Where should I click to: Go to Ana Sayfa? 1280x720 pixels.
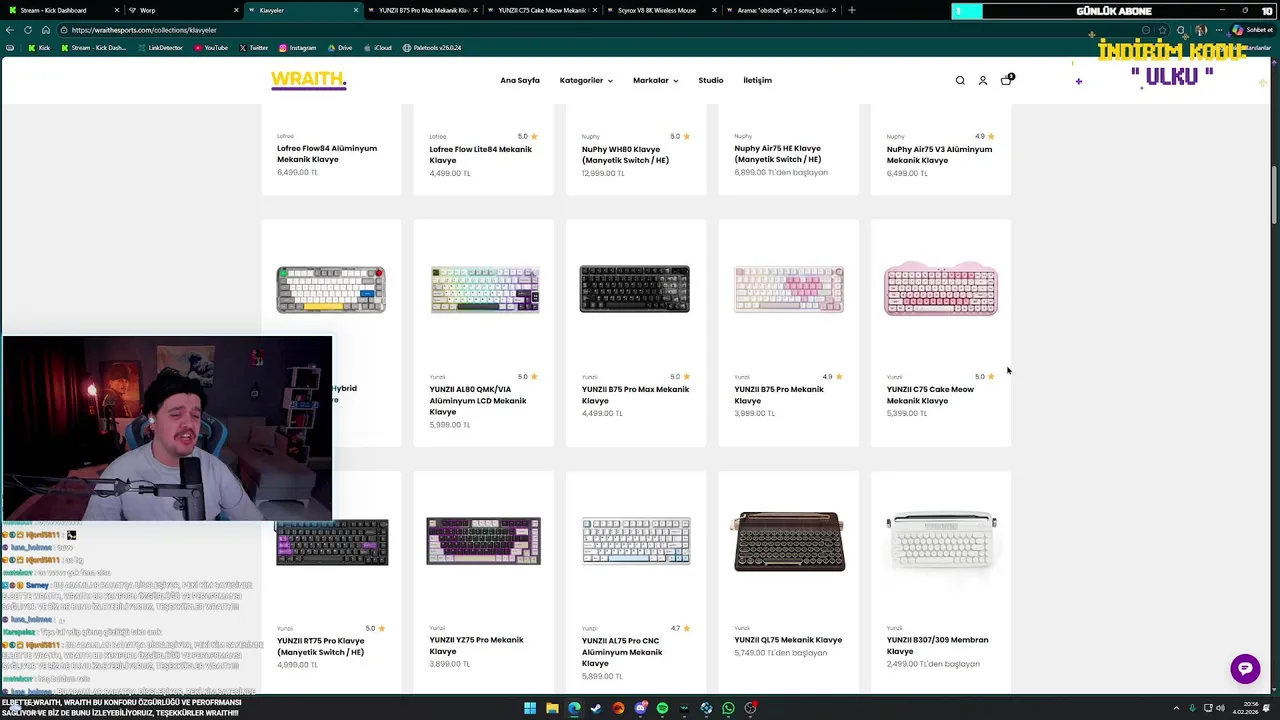tap(520, 80)
